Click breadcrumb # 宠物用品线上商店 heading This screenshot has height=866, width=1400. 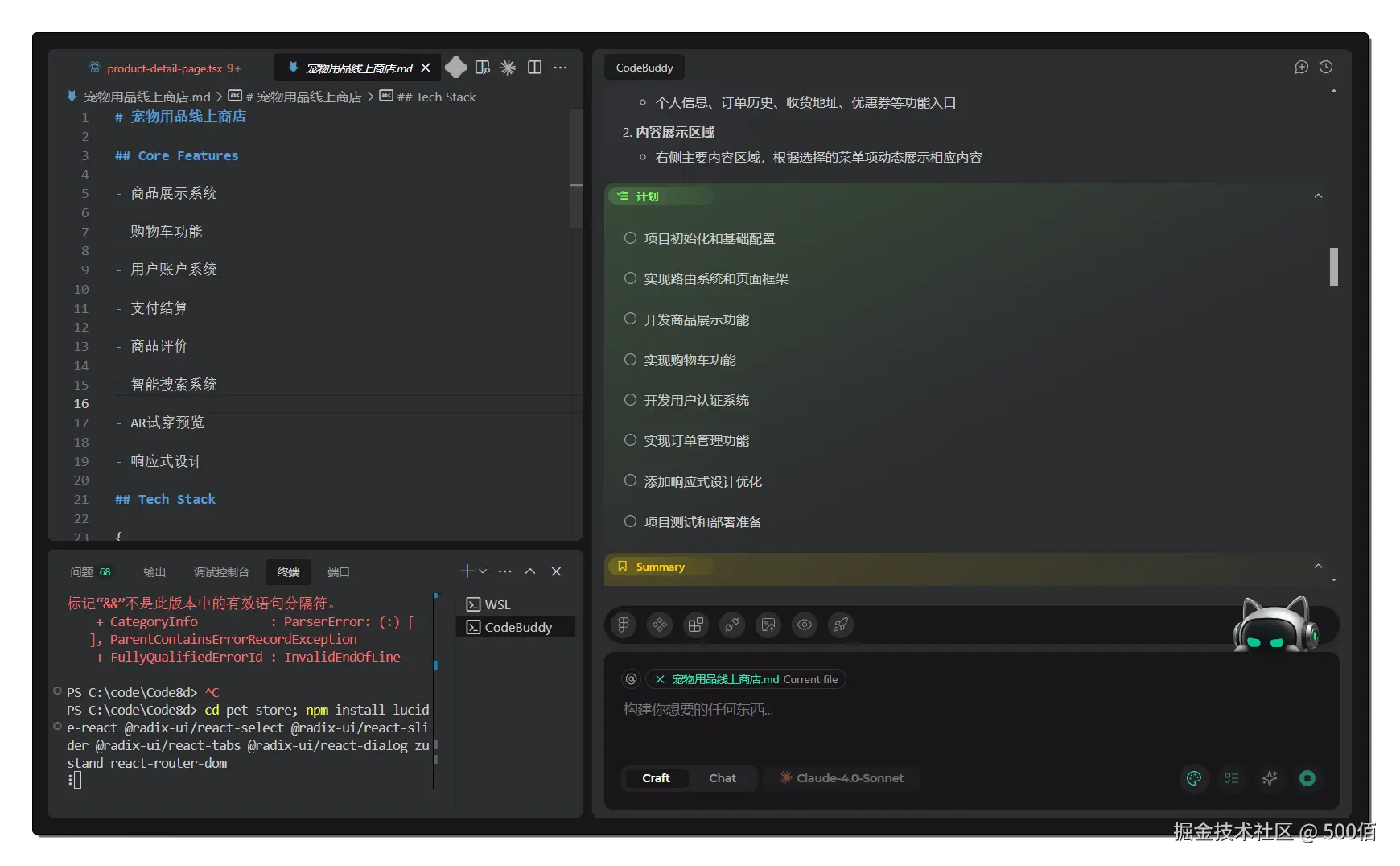point(304,97)
